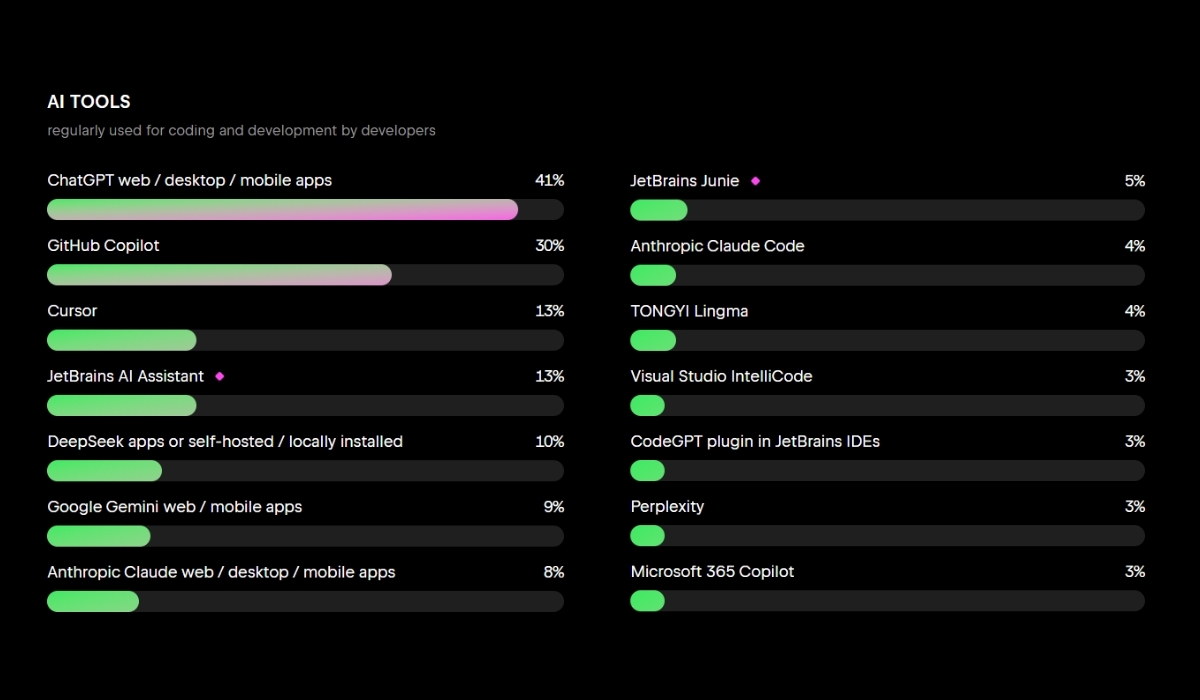Click the JetBrains AI Assistant bar
The image size is (1200, 700).
(305, 405)
